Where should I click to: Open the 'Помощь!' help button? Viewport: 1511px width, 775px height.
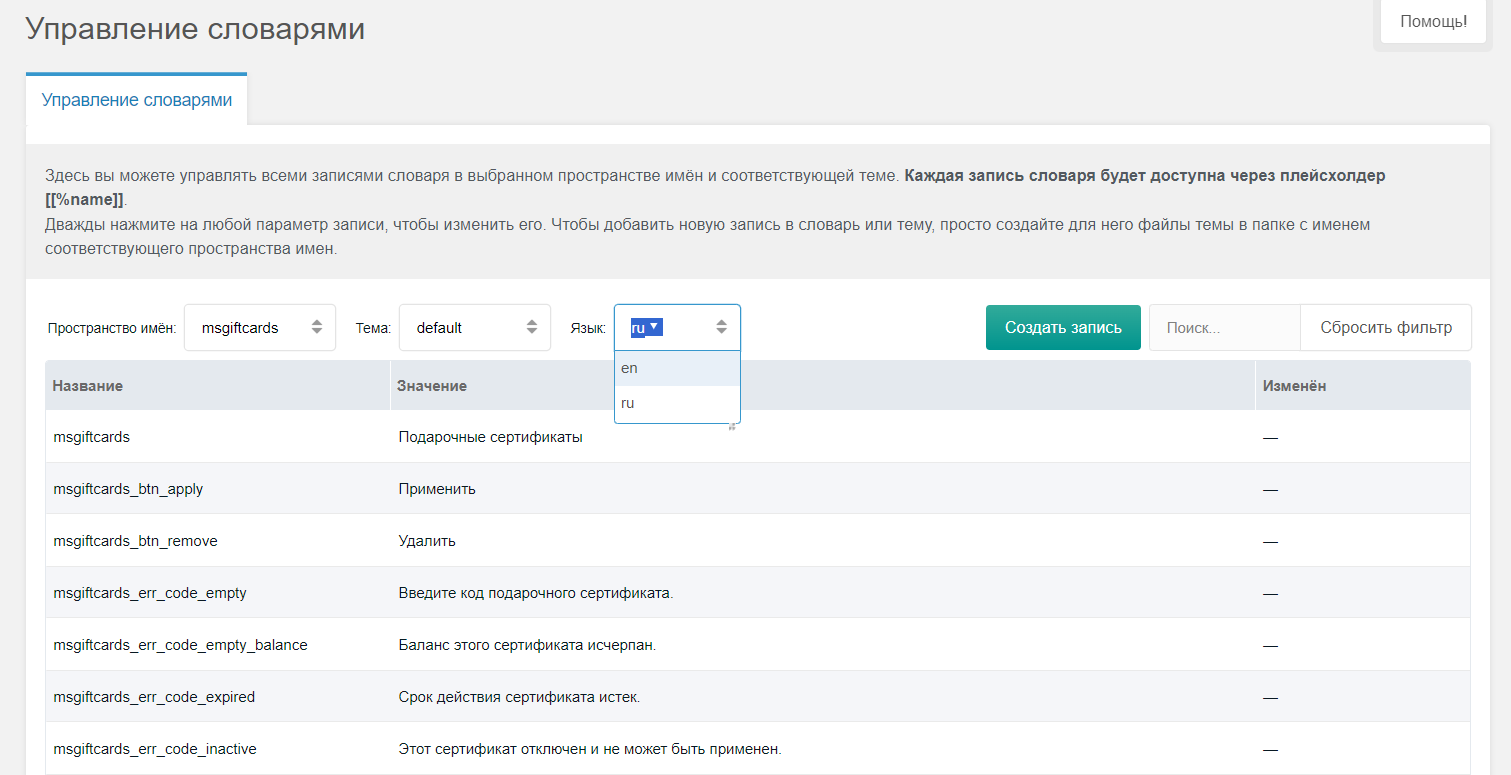pos(1433,21)
